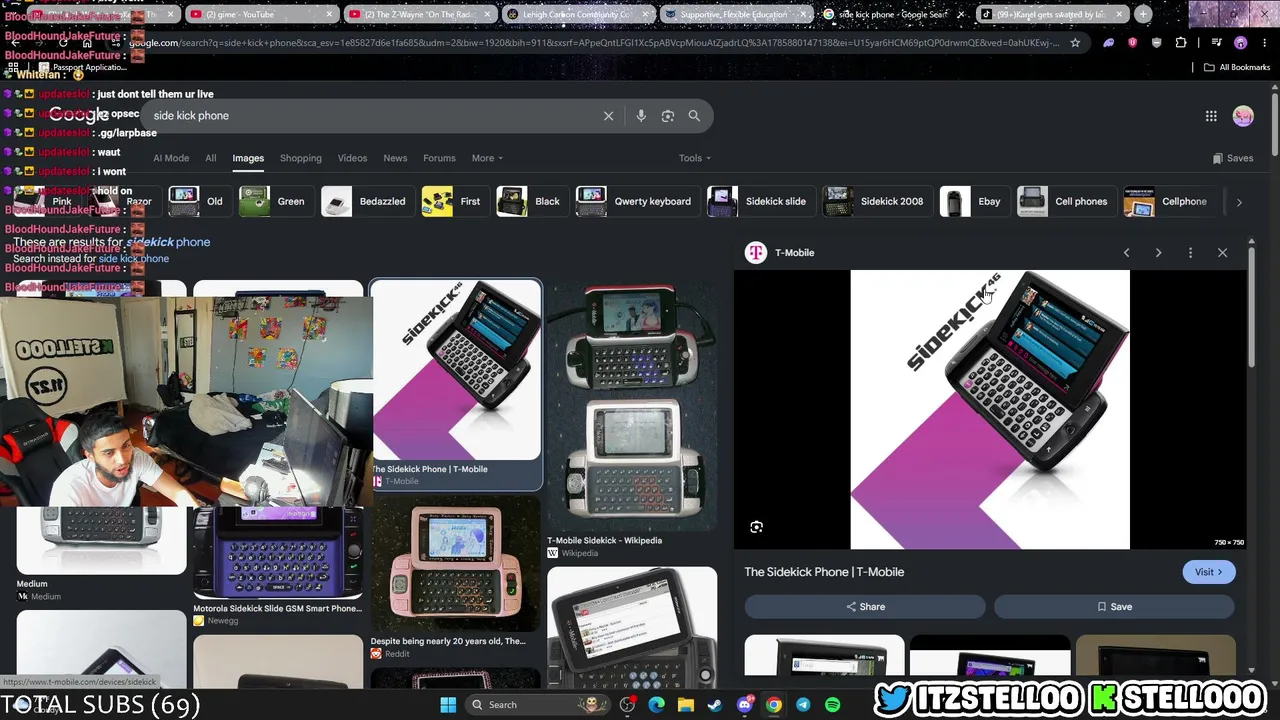The width and height of the screenshot is (1280, 720).
Task: Open a new Chrome tab
Action: tap(1143, 14)
